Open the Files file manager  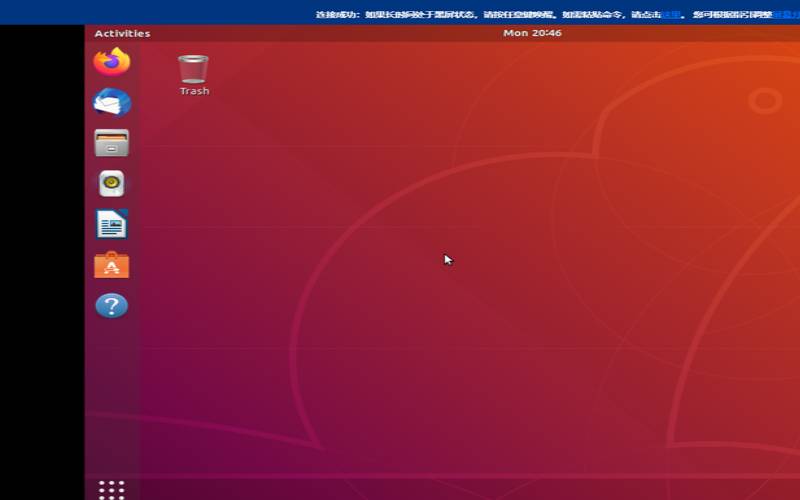tap(112, 143)
